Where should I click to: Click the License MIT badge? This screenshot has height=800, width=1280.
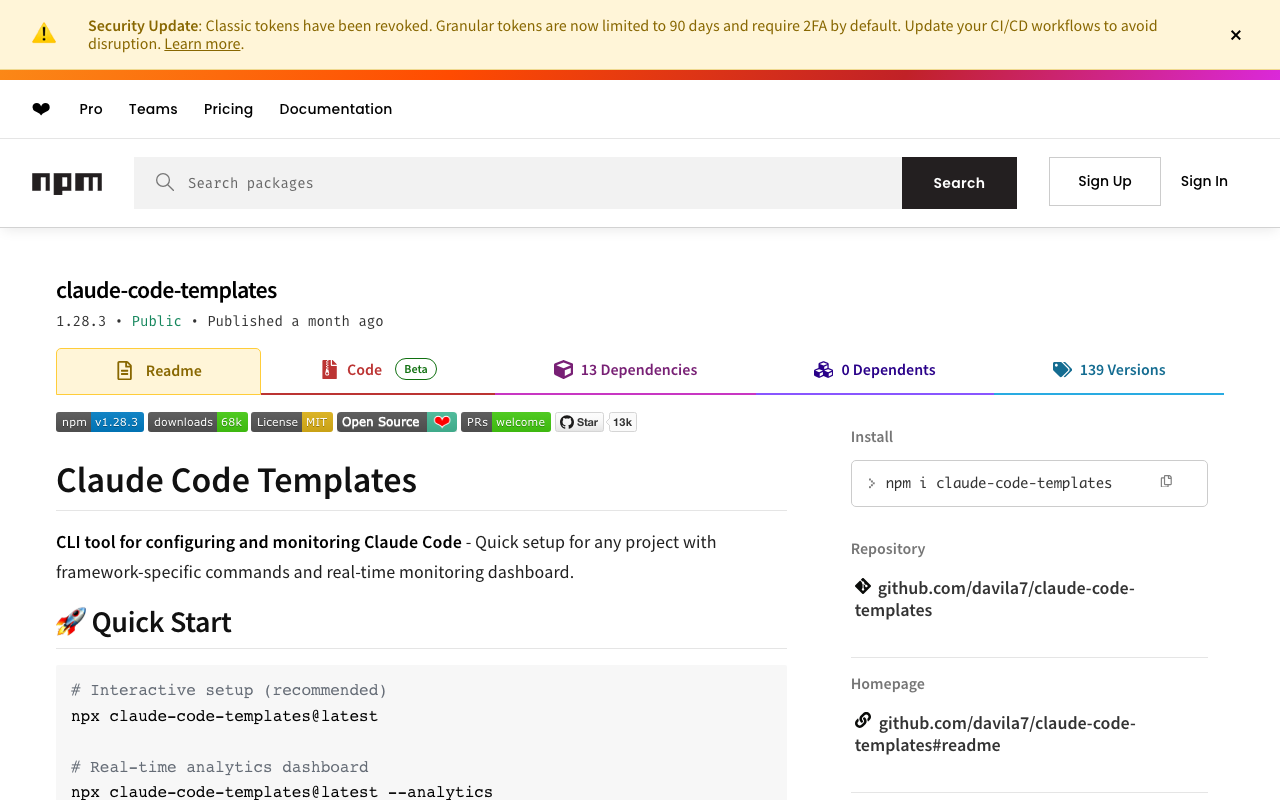(291, 422)
